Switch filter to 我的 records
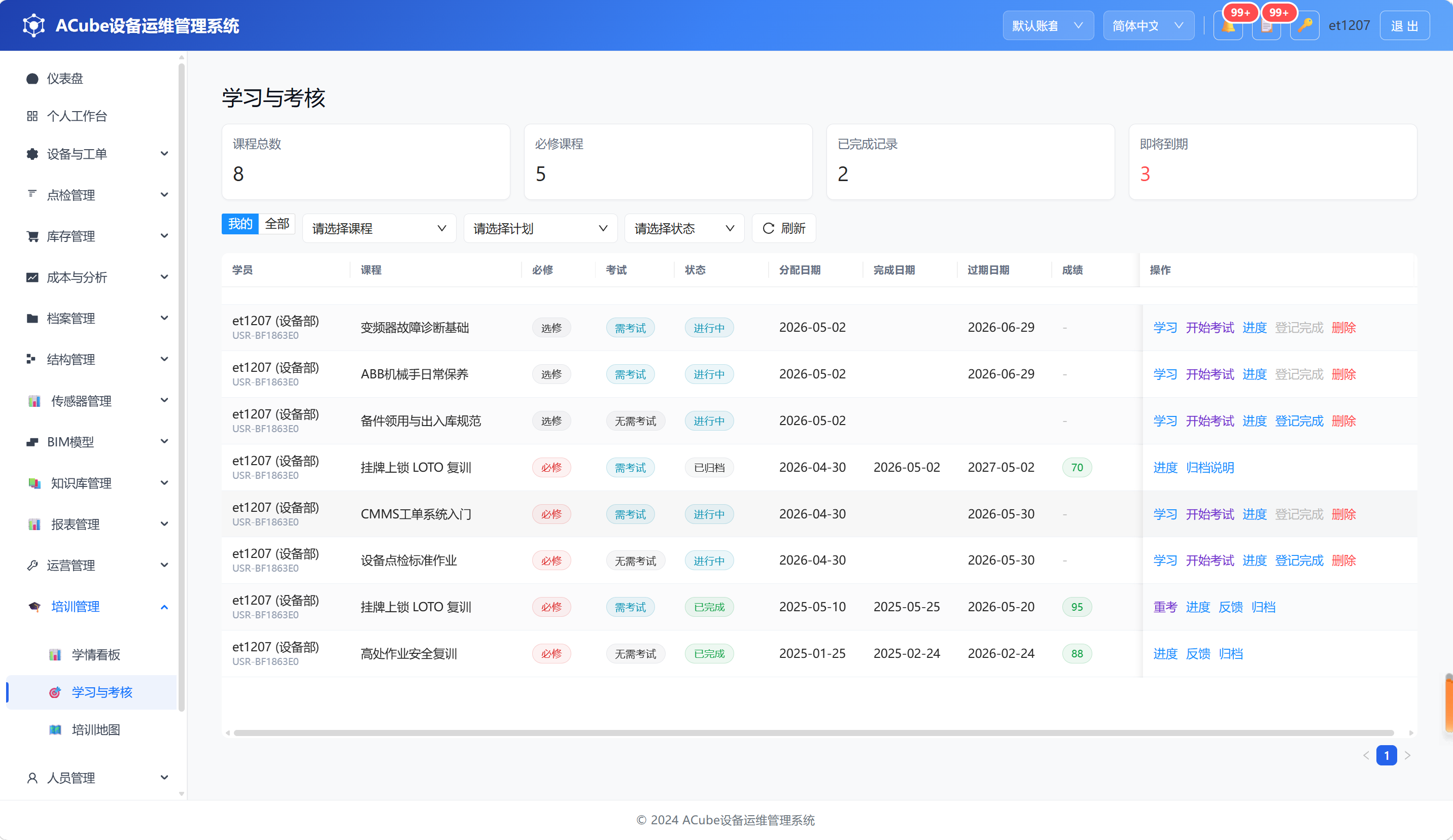This screenshot has height=840, width=1453. click(240, 224)
